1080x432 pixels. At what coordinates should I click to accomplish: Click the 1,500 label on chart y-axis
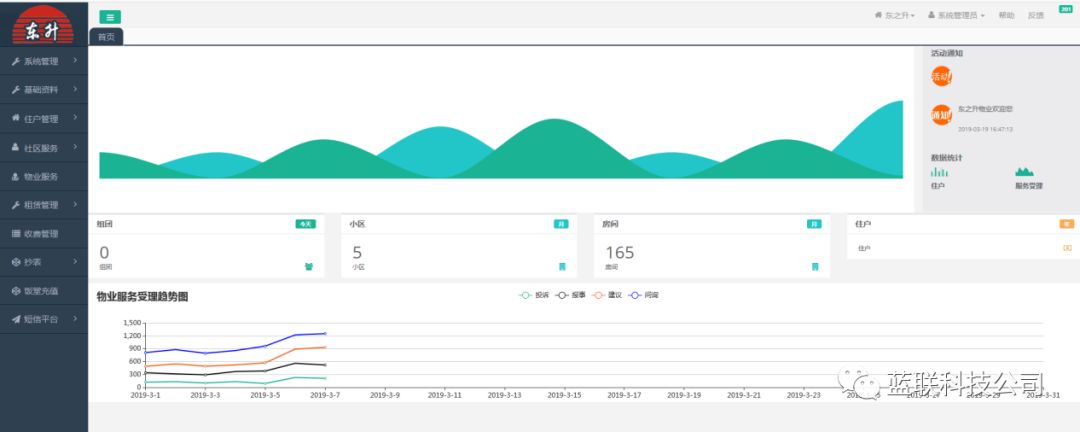pos(132,322)
